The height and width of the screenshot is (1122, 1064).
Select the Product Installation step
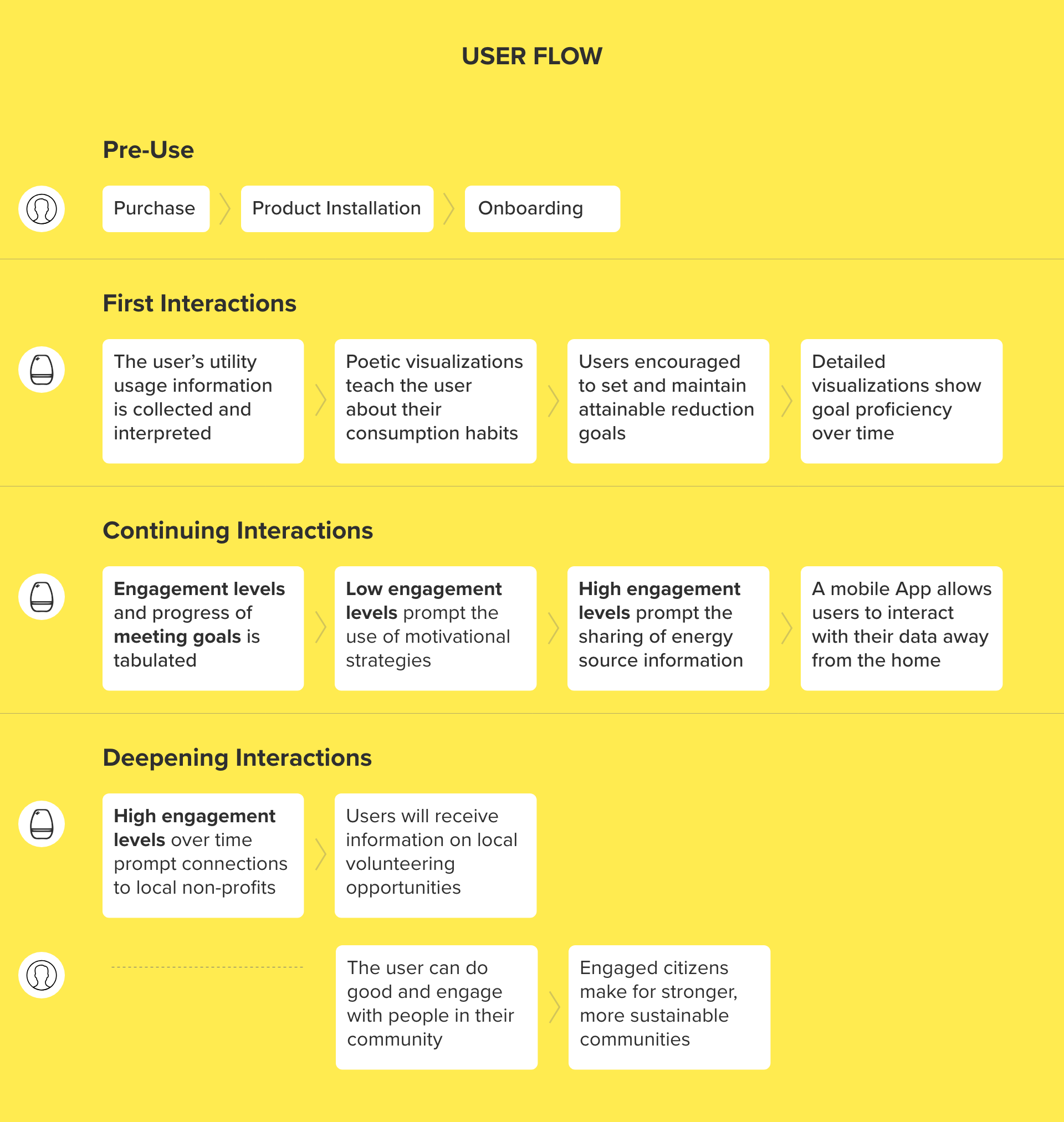(x=337, y=209)
